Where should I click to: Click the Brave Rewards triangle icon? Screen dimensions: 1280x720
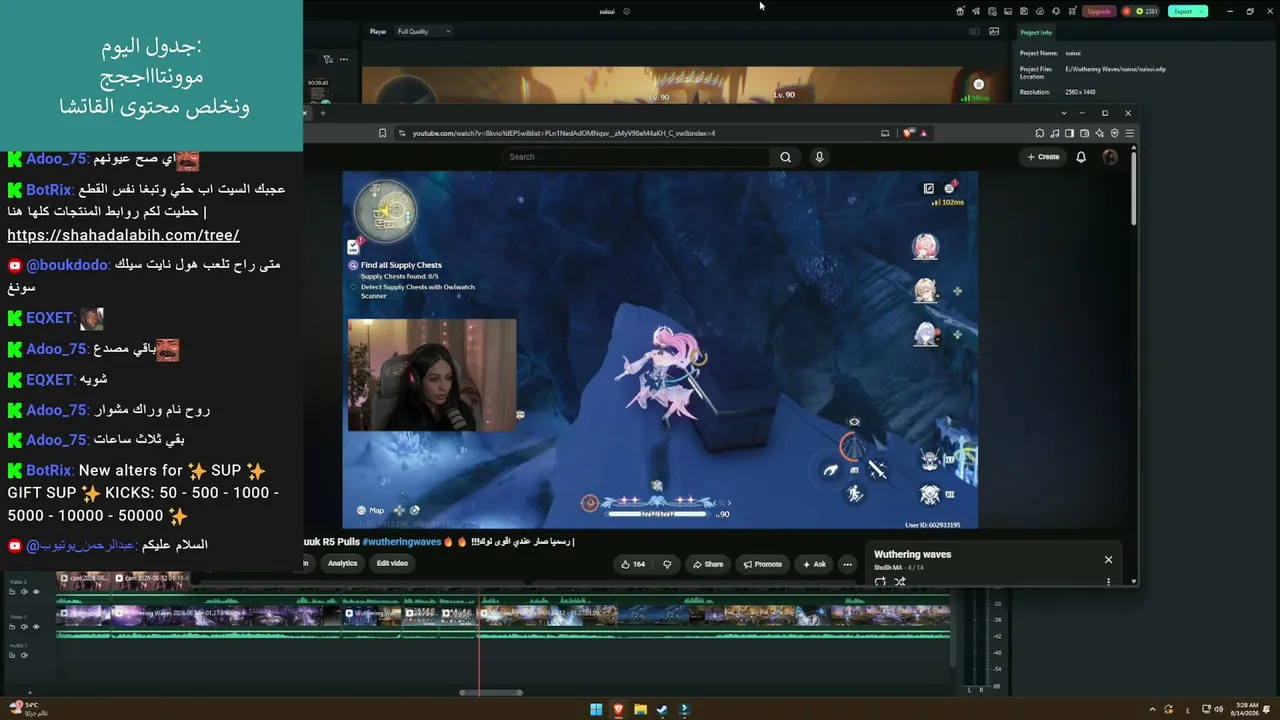click(923, 133)
